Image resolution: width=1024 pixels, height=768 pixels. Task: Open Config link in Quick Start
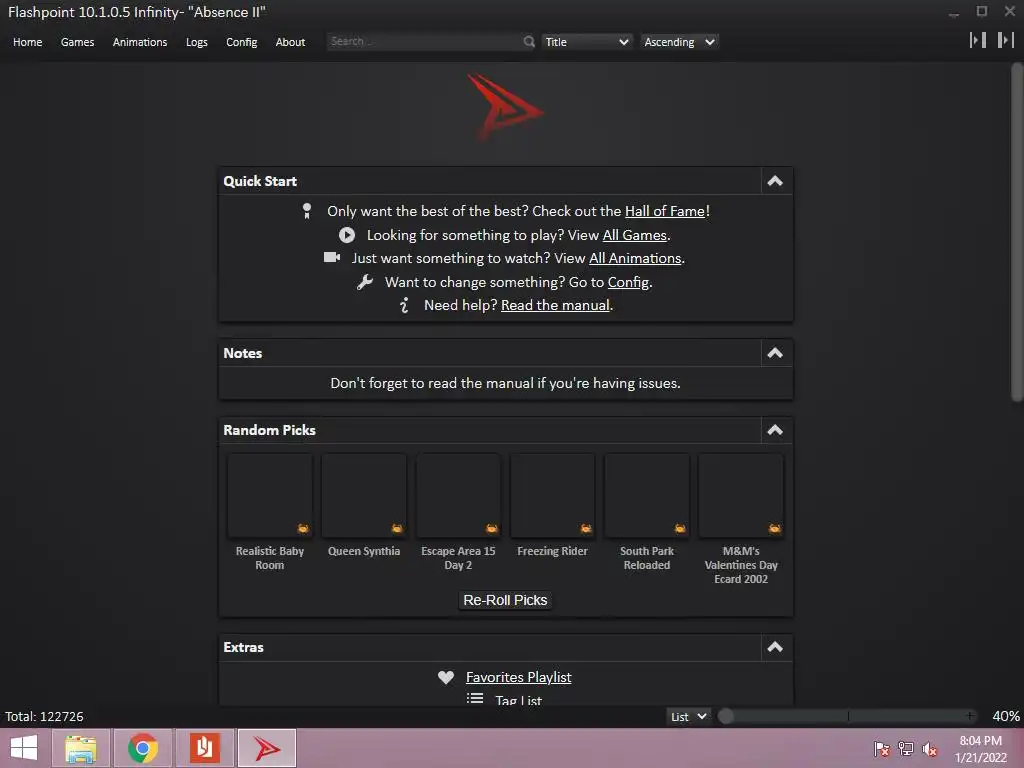(x=628, y=282)
